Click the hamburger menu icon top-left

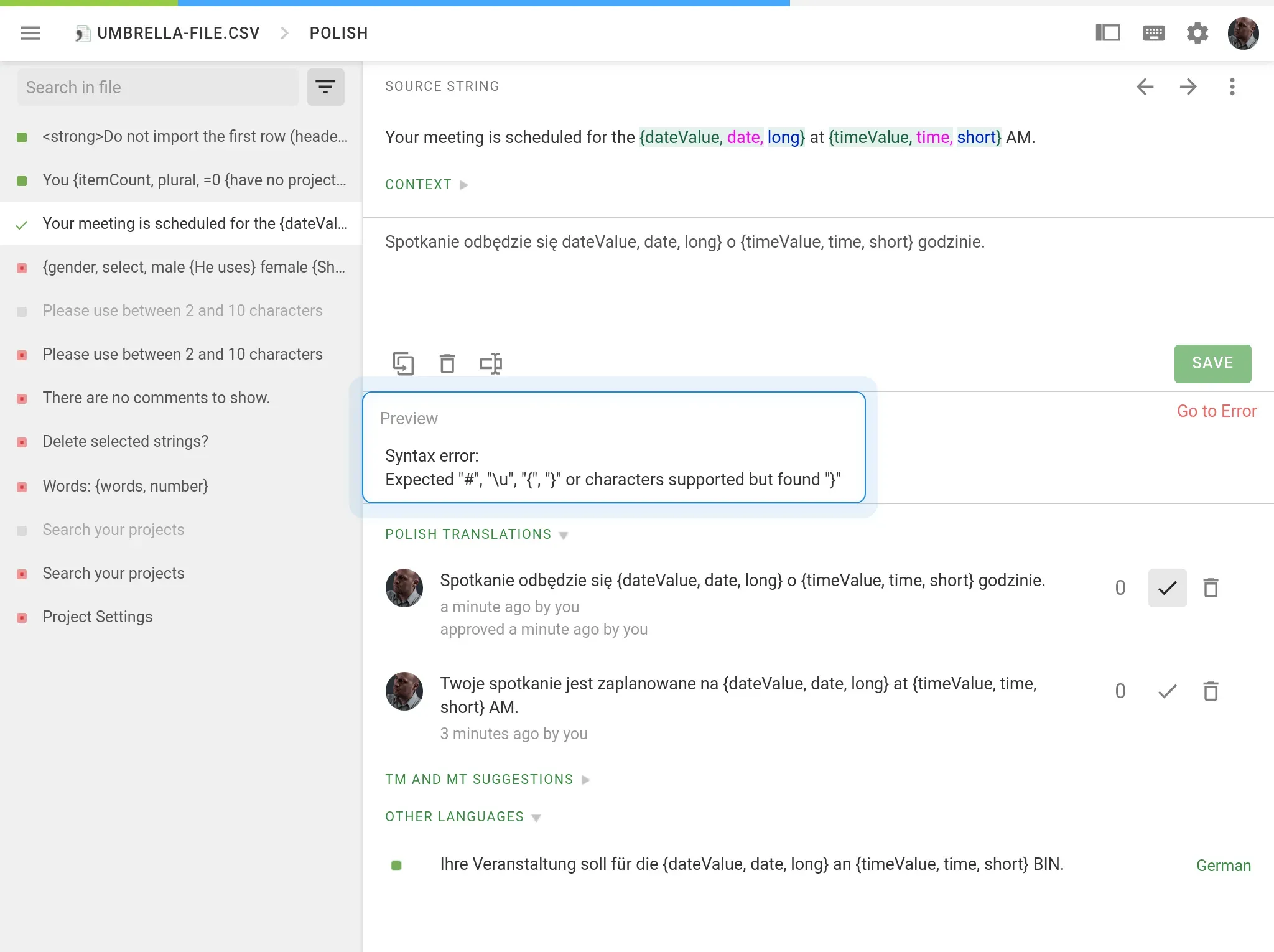point(29,32)
